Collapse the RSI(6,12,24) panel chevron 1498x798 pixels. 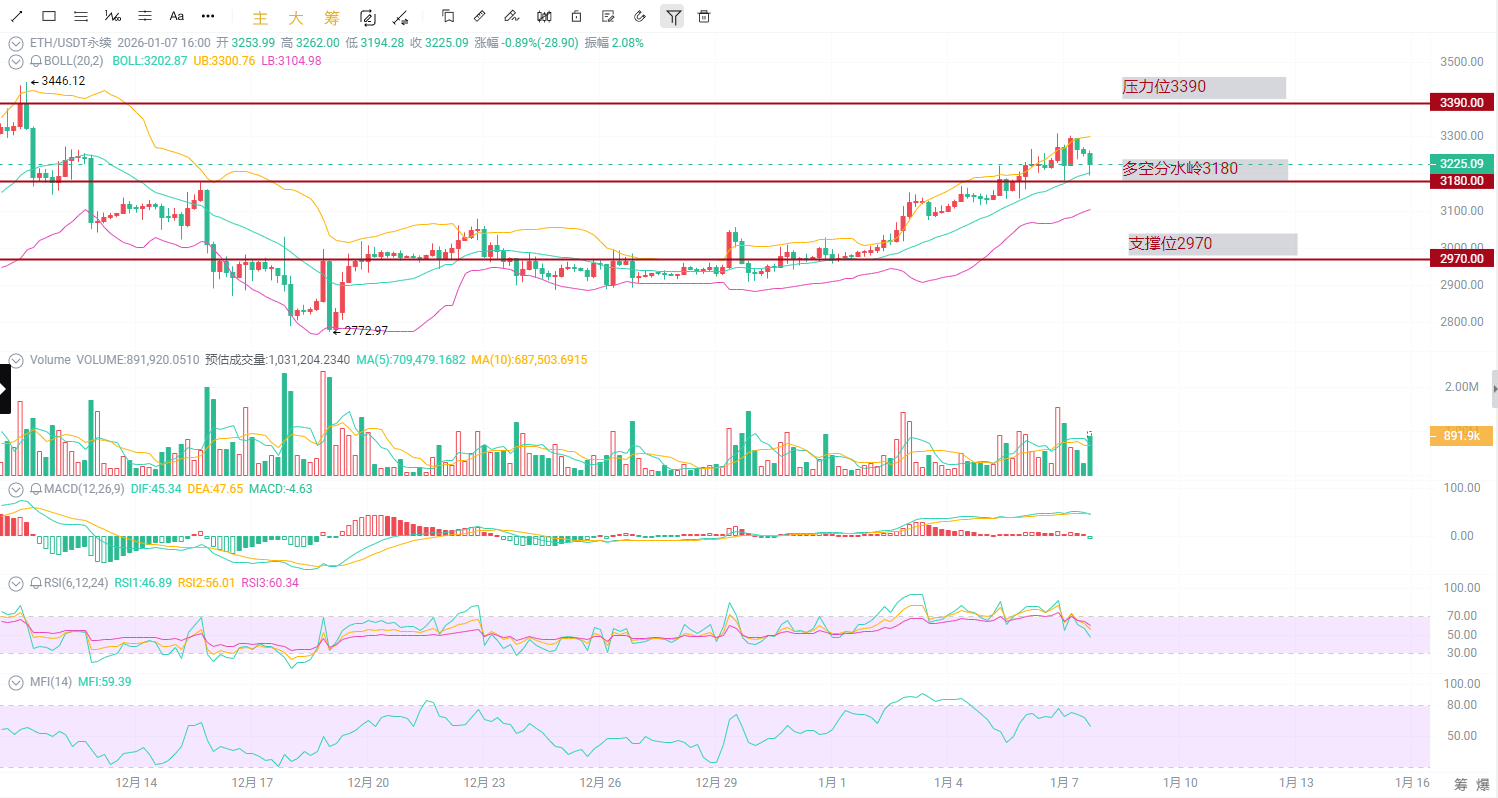16,582
